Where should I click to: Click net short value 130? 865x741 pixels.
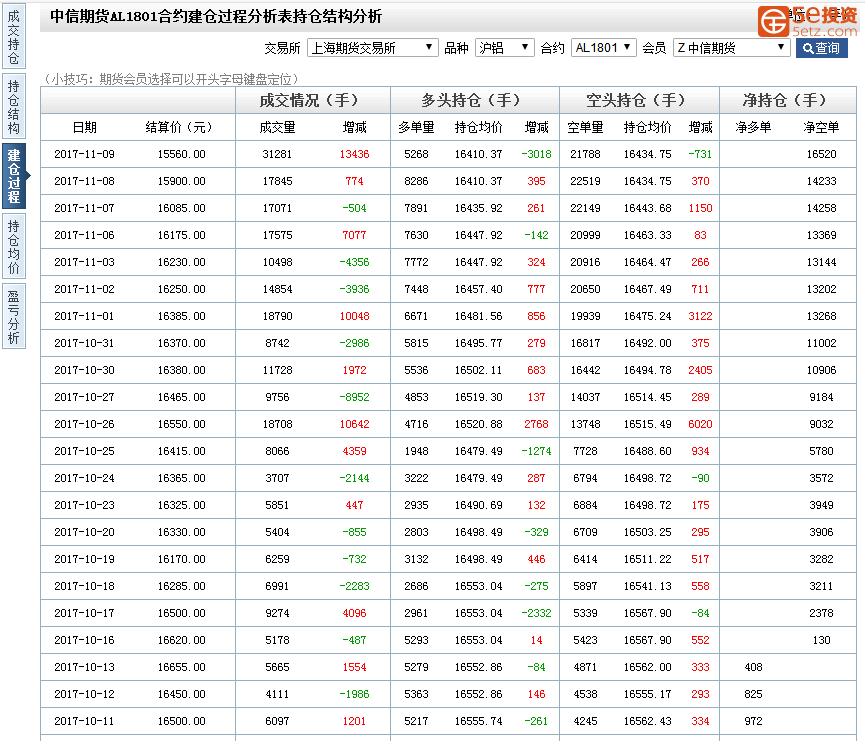[821, 640]
